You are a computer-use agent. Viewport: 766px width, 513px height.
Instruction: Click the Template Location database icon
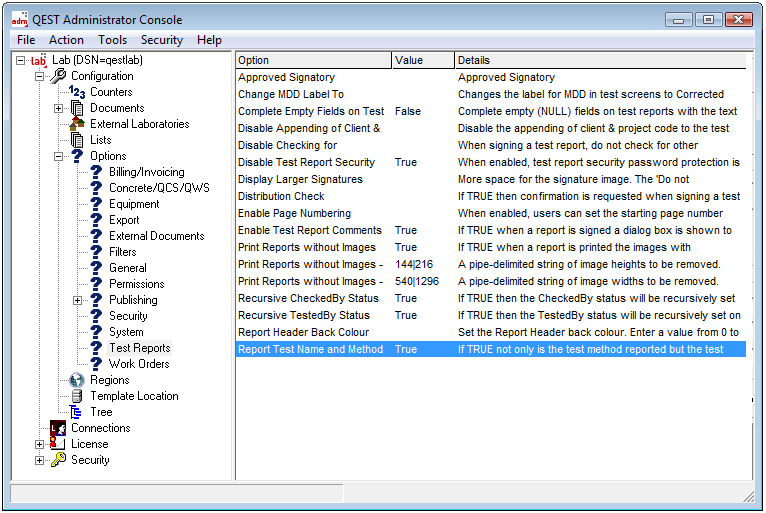coord(77,396)
